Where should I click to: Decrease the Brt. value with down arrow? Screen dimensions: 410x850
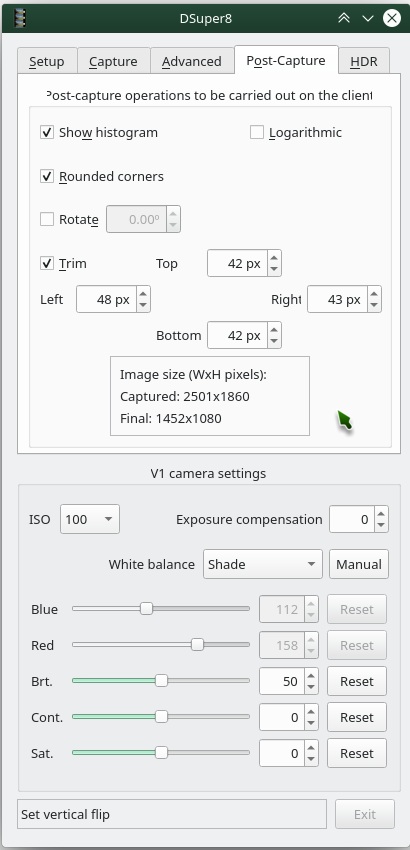point(311,687)
